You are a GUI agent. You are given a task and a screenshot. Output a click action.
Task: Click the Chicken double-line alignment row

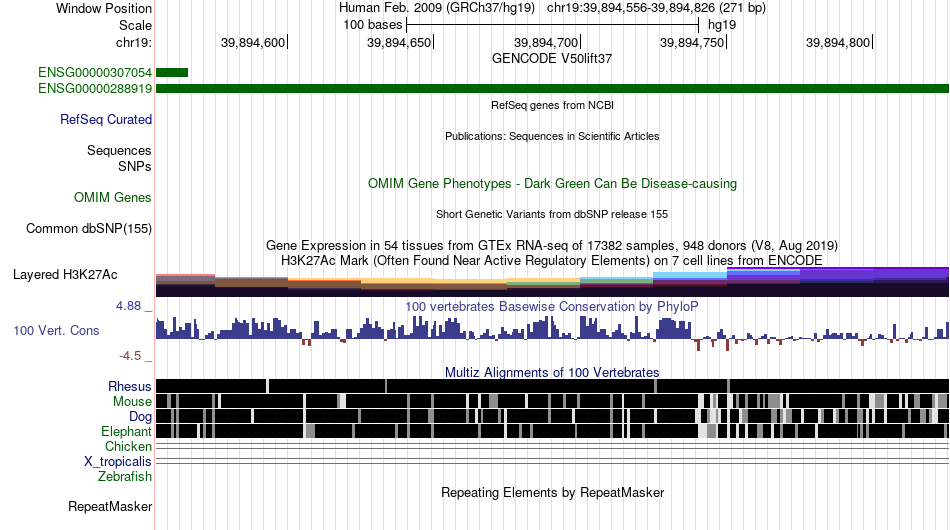click(x=553, y=446)
